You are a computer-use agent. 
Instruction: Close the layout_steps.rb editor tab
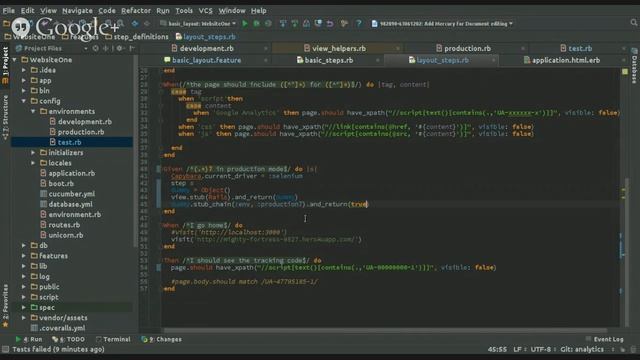point(493,60)
